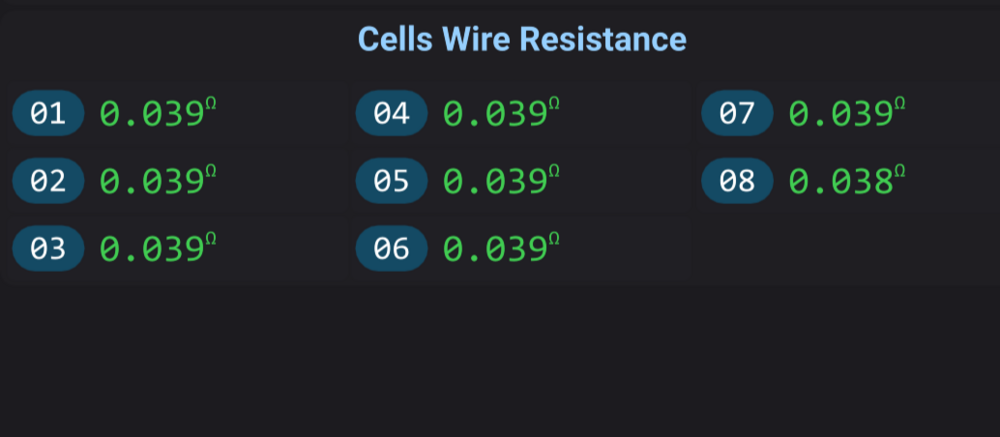Select the cell 01 badge
The width and height of the screenshot is (1000, 437).
pyautogui.click(x=48, y=114)
